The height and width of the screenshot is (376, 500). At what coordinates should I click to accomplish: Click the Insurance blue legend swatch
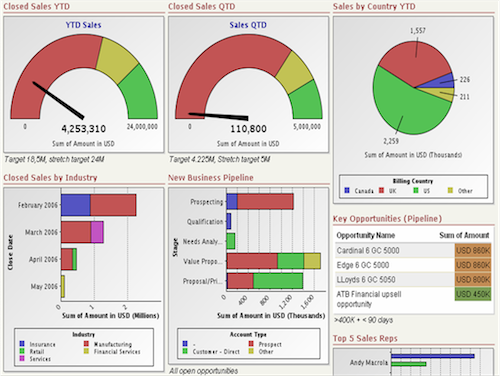point(22,344)
